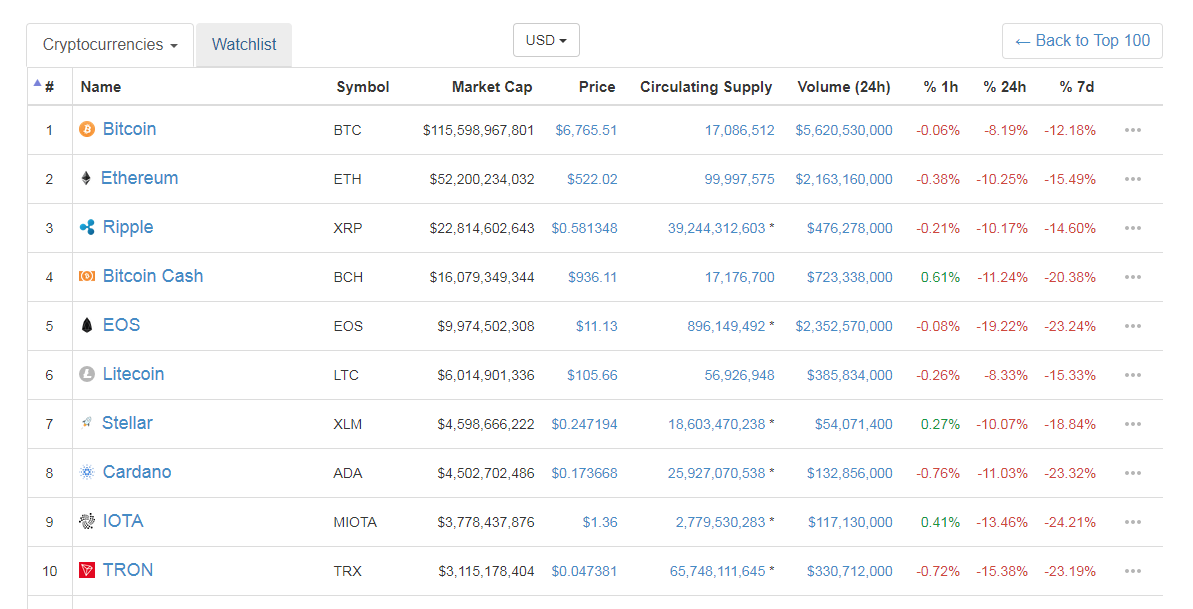Click the Stellar rocket logo icon
Image resolution: width=1193 pixels, height=609 pixels.
pos(87,422)
